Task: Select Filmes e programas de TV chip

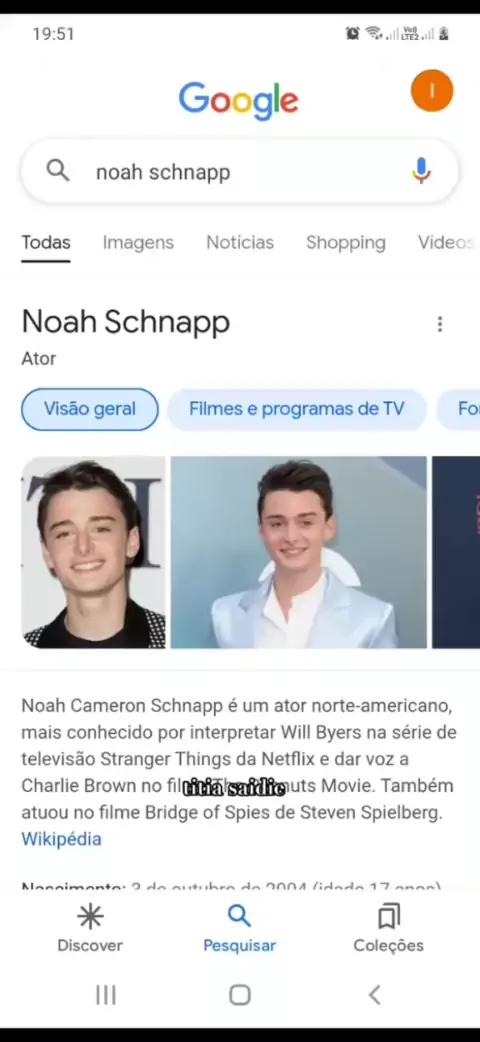Action: [297, 409]
